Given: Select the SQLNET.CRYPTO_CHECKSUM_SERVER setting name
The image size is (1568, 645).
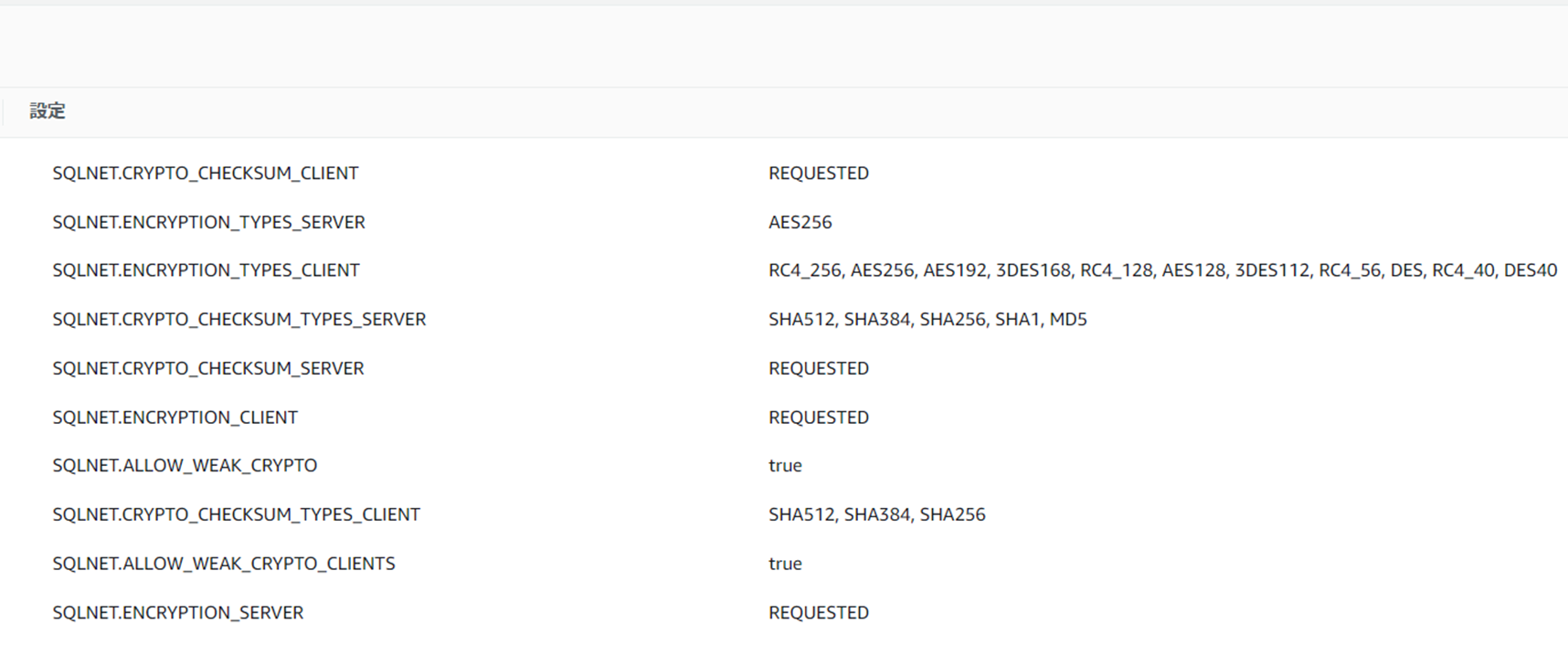Looking at the screenshot, I should [x=208, y=368].
